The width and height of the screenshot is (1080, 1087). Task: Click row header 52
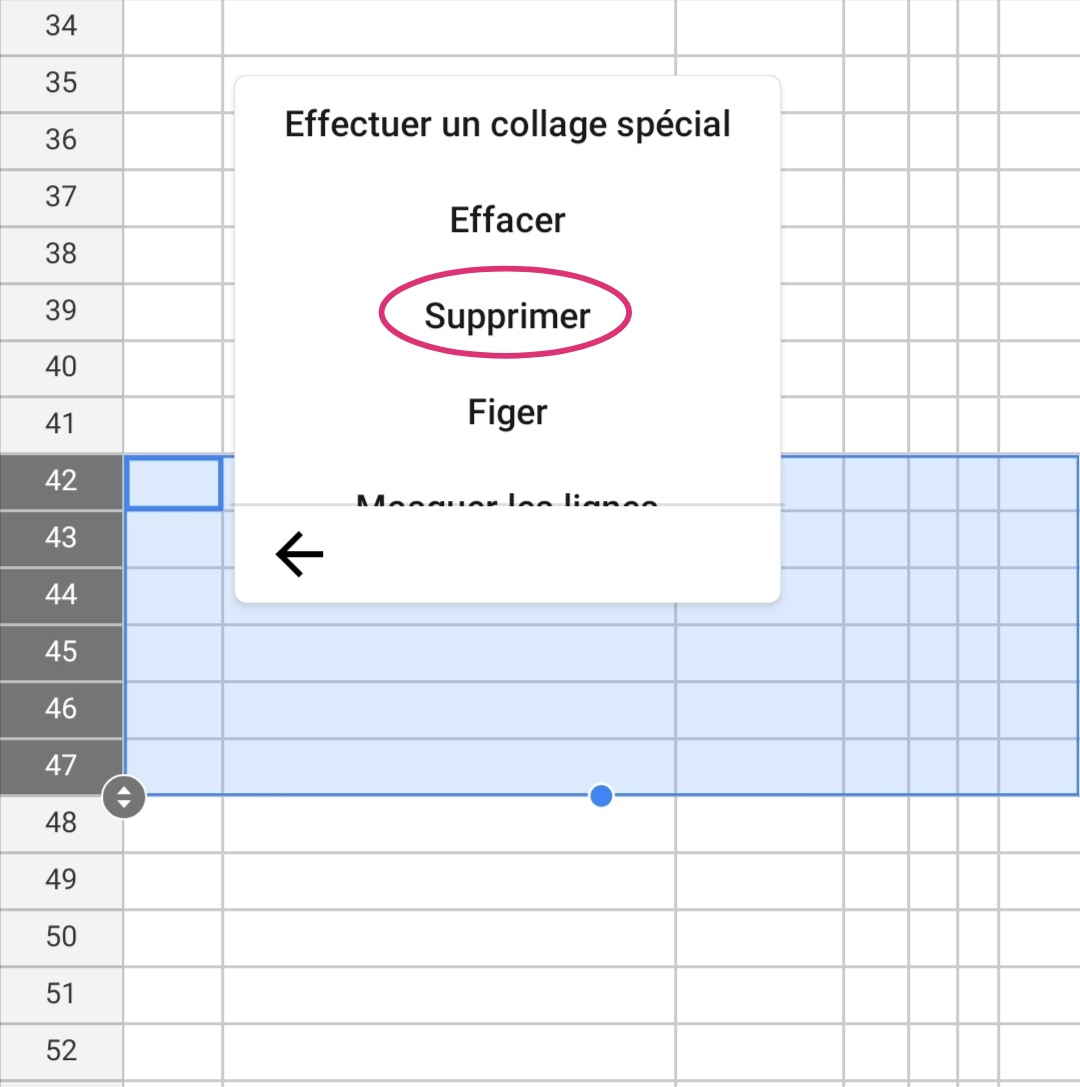click(x=61, y=1052)
